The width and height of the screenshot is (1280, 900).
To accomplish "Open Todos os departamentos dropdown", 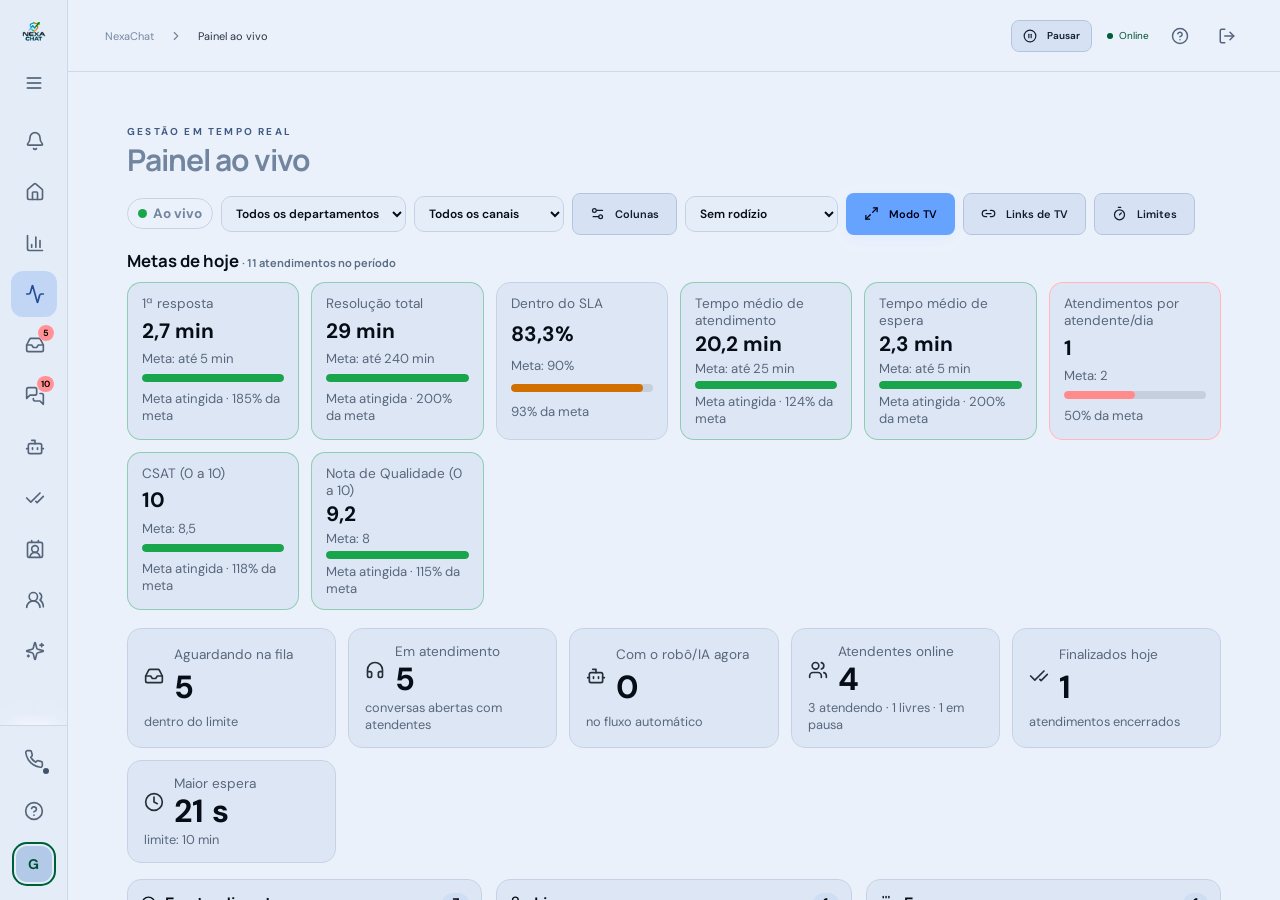I will (x=313, y=214).
